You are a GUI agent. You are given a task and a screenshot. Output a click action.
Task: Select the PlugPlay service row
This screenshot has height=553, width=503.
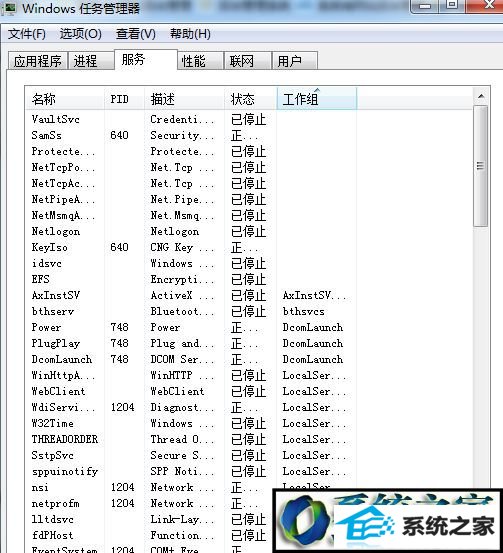249,344
